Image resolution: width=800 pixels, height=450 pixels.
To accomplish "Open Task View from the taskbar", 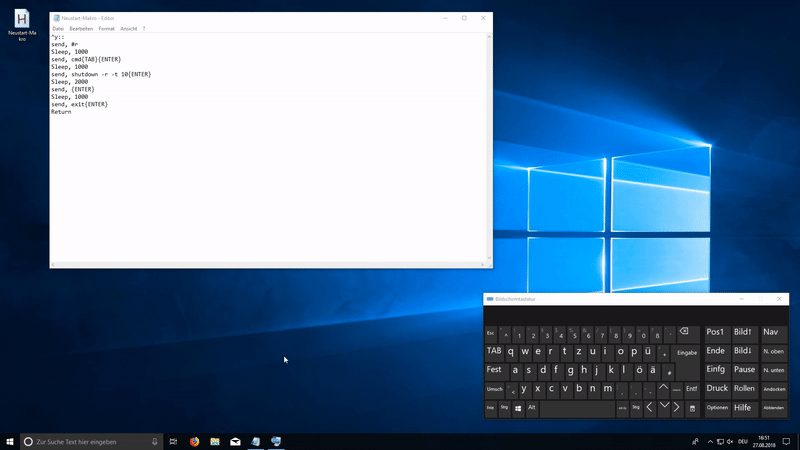I will tap(173, 442).
